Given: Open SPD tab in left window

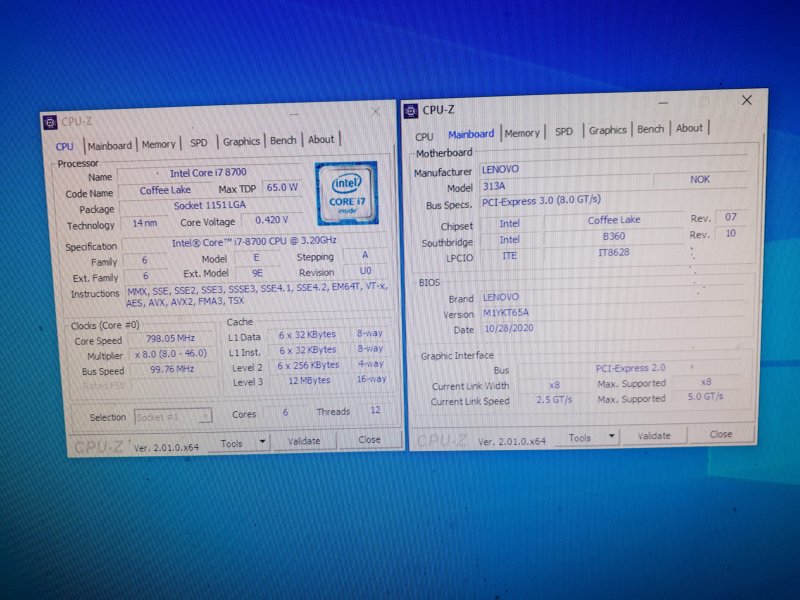Looking at the screenshot, I should (x=198, y=143).
